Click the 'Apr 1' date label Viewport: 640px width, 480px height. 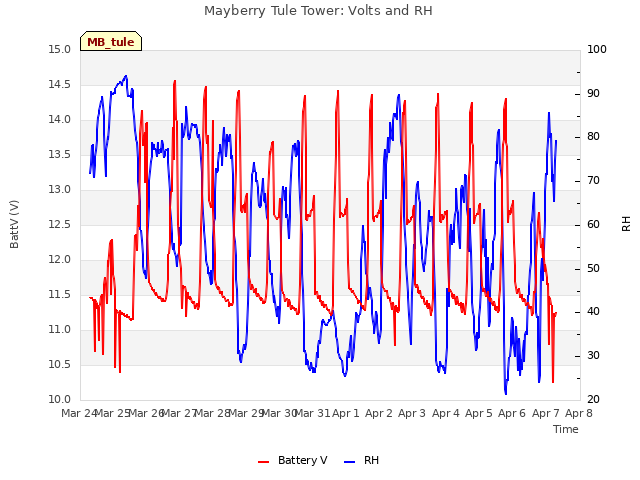tap(346, 413)
